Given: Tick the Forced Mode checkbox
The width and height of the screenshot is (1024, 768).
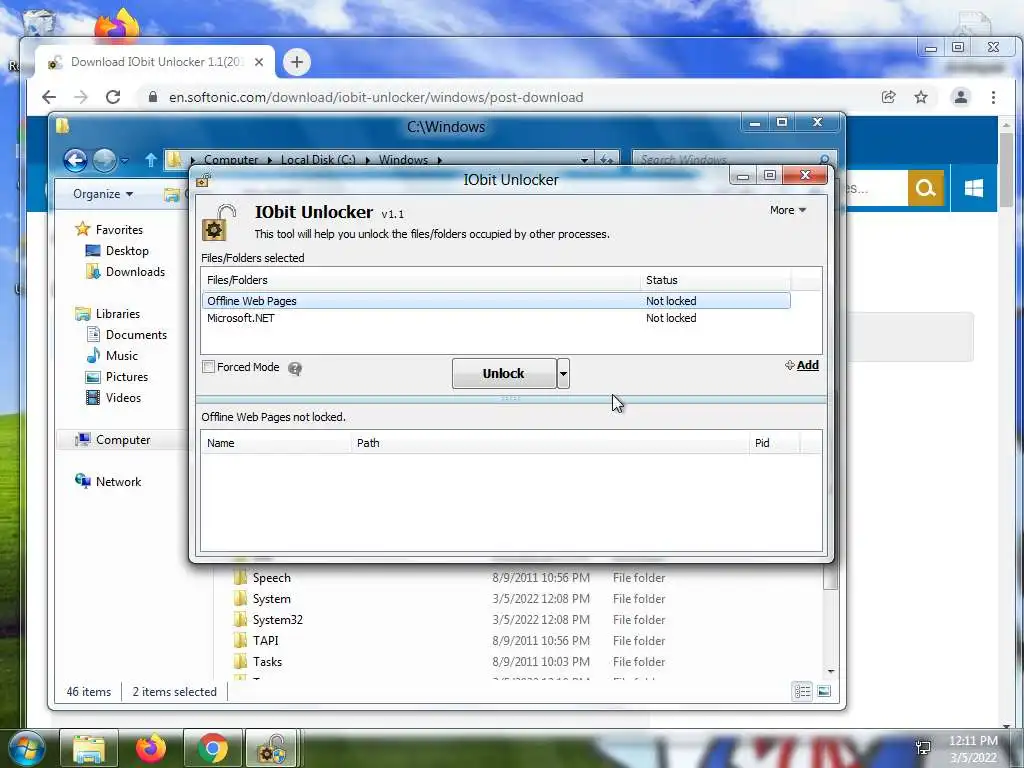Looking at the screenshot, I should click(208, 367).
